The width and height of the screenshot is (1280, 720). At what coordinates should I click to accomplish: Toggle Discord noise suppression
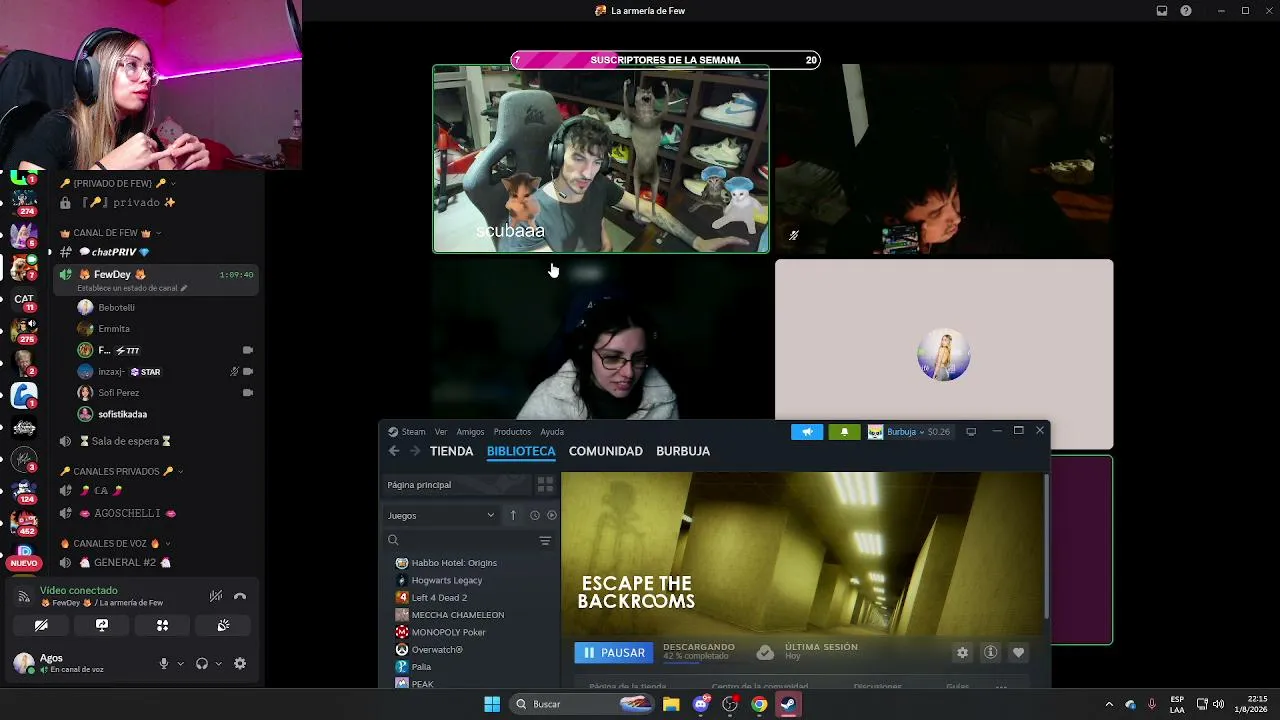click(x=215, y=596)
